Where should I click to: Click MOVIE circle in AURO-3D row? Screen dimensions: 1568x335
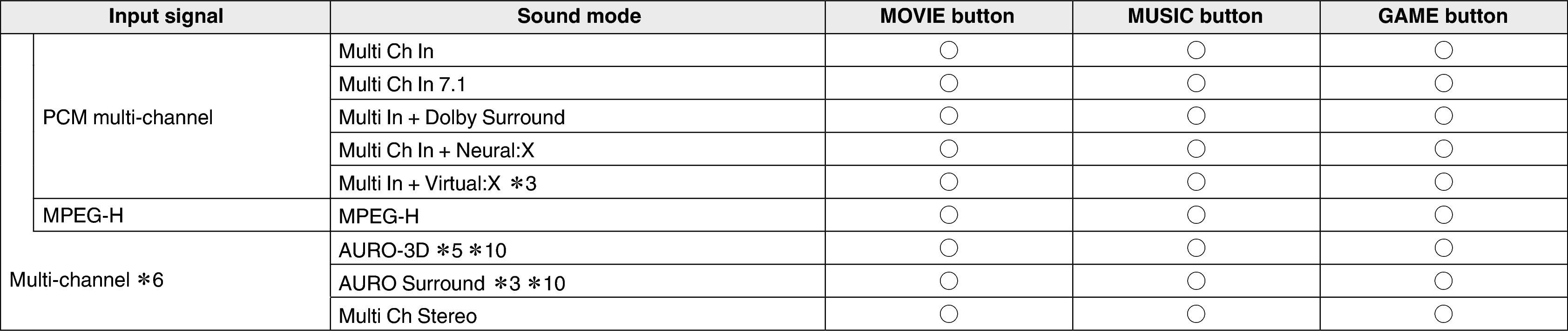(x=948, y=248)
